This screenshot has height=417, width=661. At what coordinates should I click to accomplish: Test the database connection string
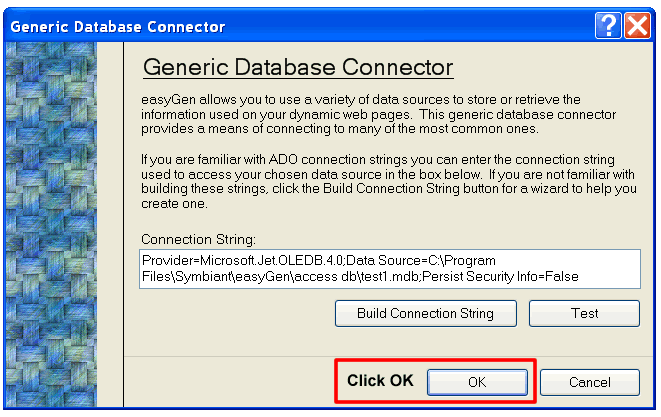(x=584, y=313)
